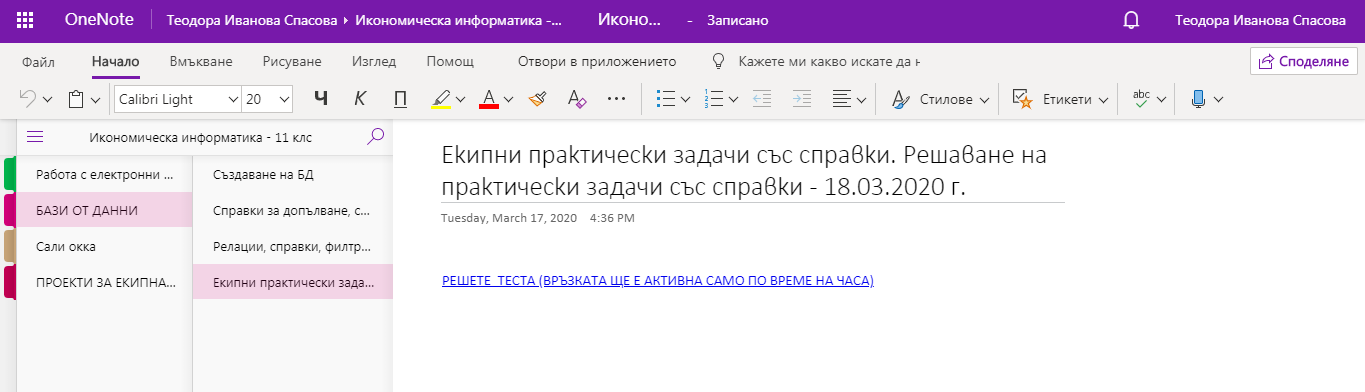Select section БАЗИ ОТ ДАННИ
This screenshot has width=1365, height=392.
104,210
